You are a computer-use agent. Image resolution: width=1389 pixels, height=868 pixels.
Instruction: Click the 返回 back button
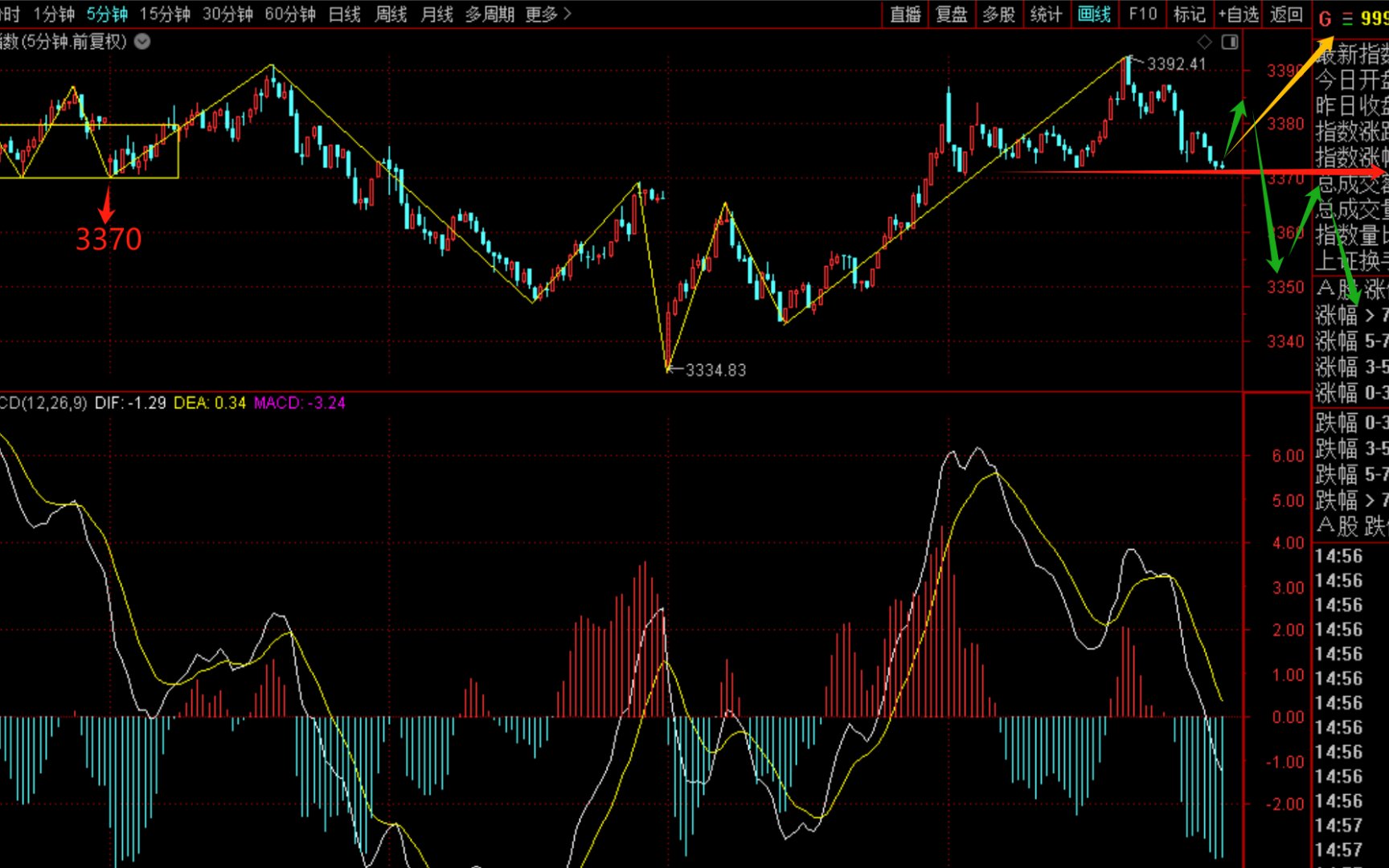(1286, 14)
